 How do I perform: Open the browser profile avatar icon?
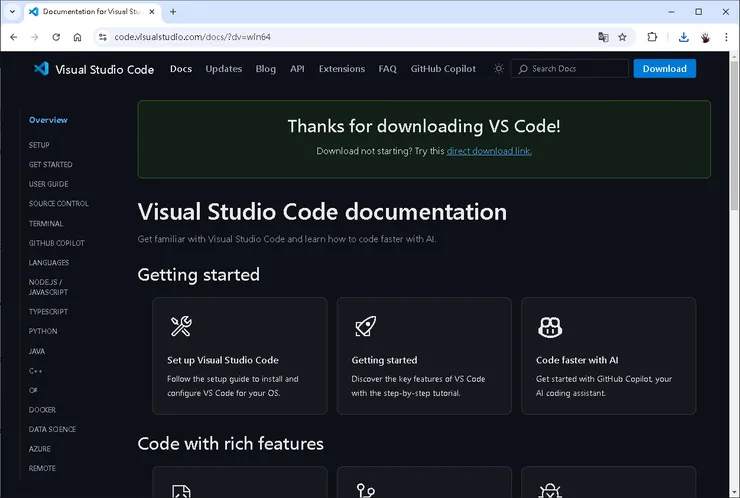(x=705, y=37)
